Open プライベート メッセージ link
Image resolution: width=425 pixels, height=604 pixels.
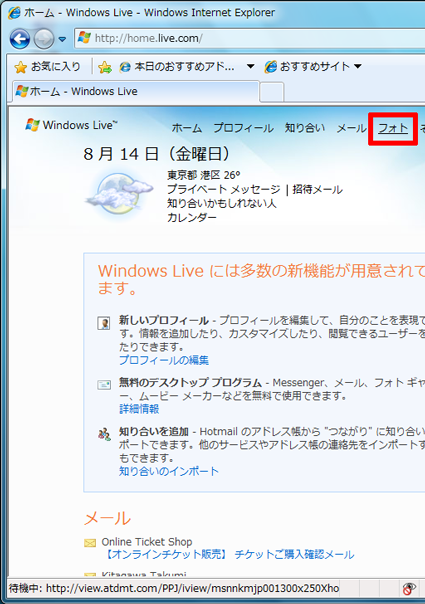pos(224,190)
